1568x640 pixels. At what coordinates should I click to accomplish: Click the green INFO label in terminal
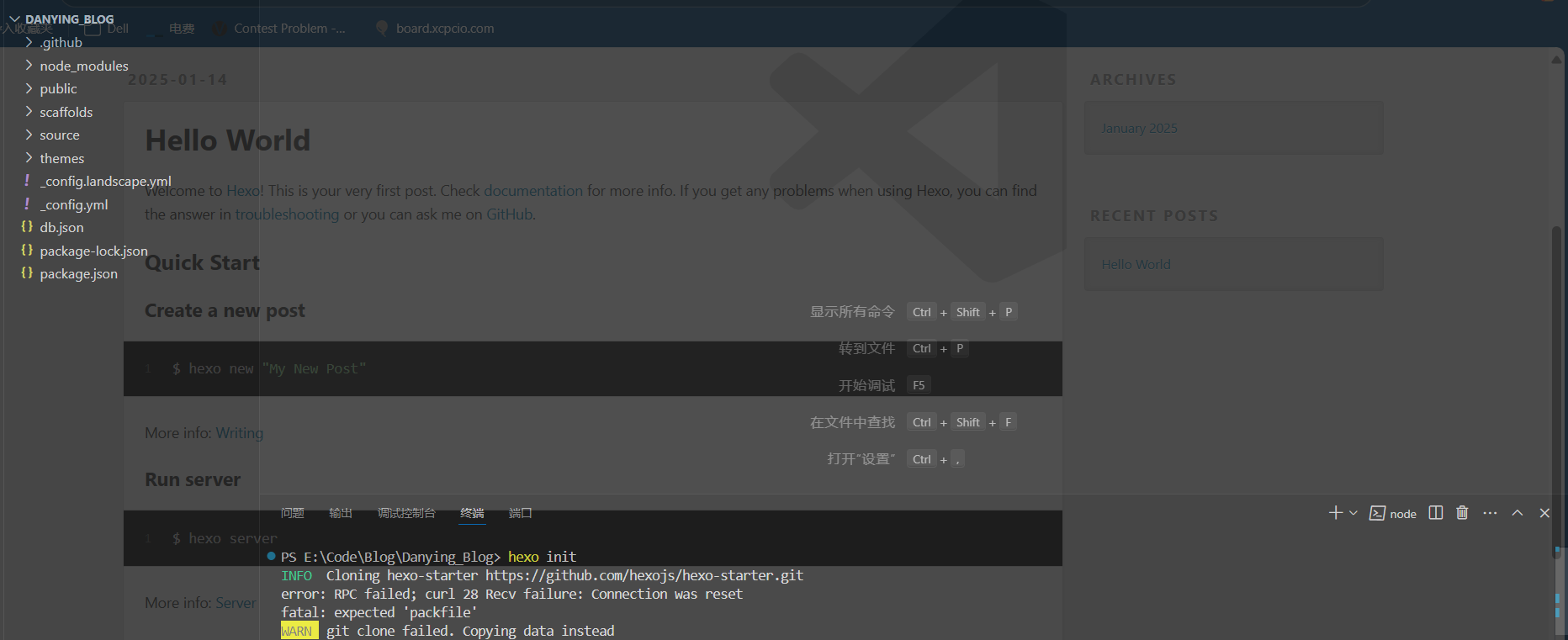click(x=296, y=575)
